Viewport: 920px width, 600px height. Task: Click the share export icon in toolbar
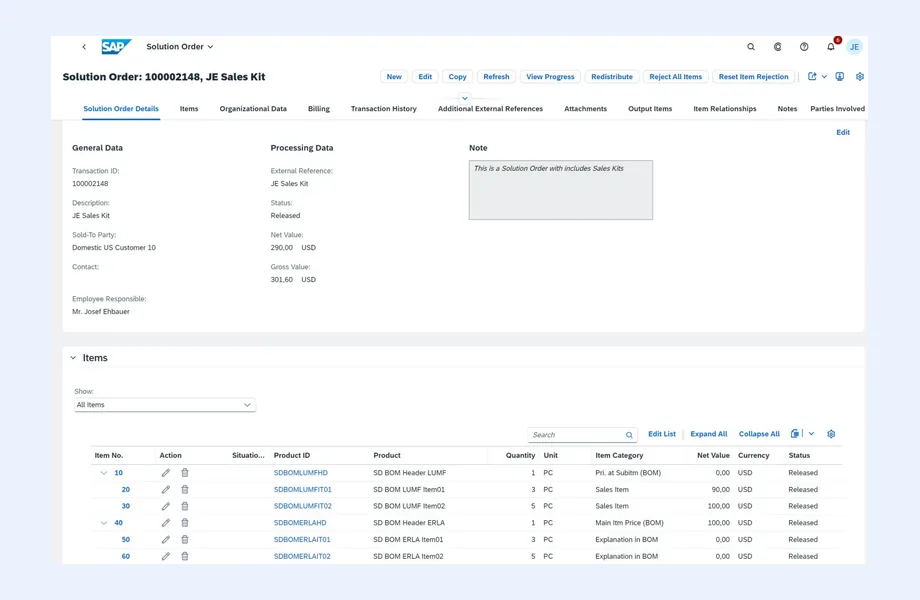[x=812, y=76]
